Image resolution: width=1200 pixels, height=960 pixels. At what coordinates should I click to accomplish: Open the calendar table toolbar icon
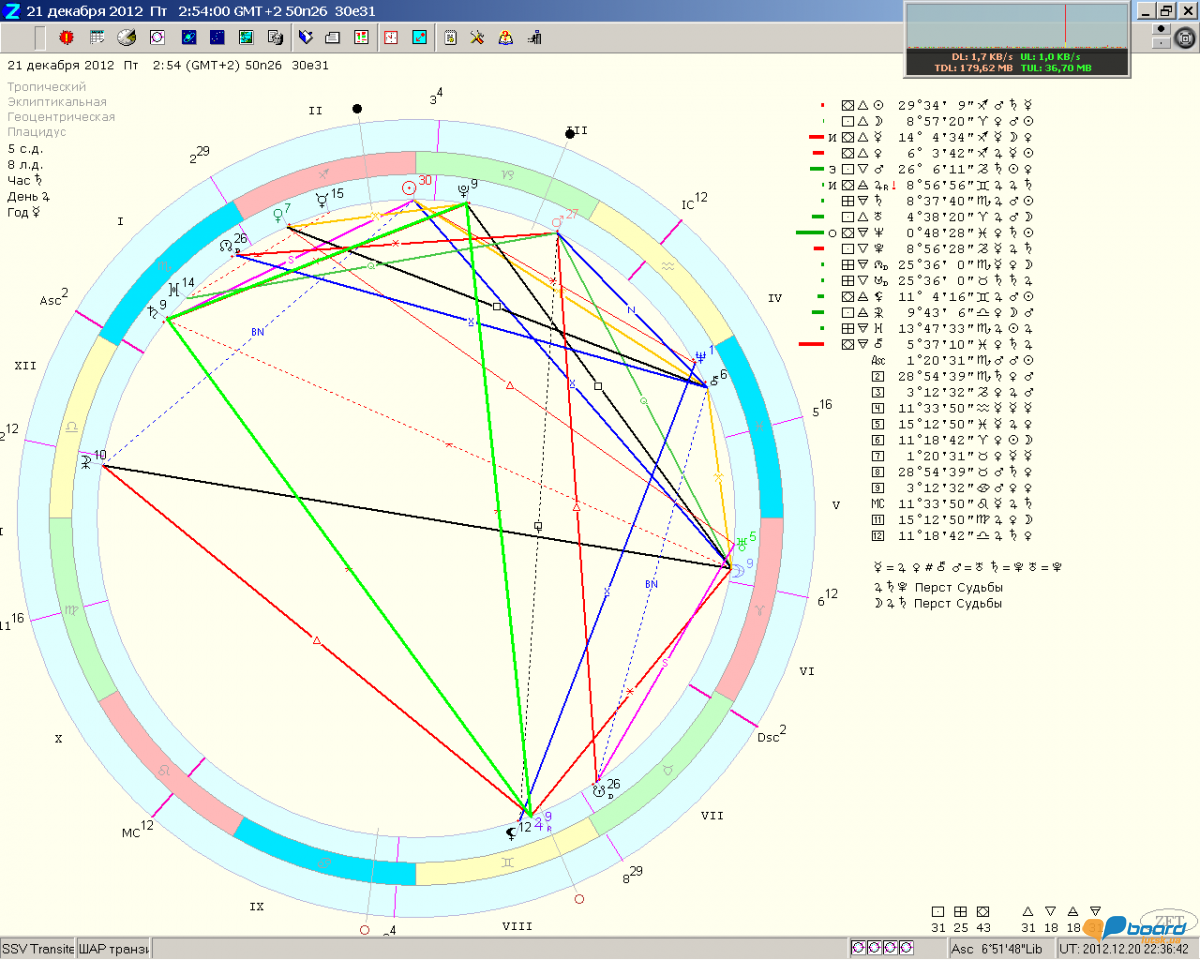coord(97,38)
